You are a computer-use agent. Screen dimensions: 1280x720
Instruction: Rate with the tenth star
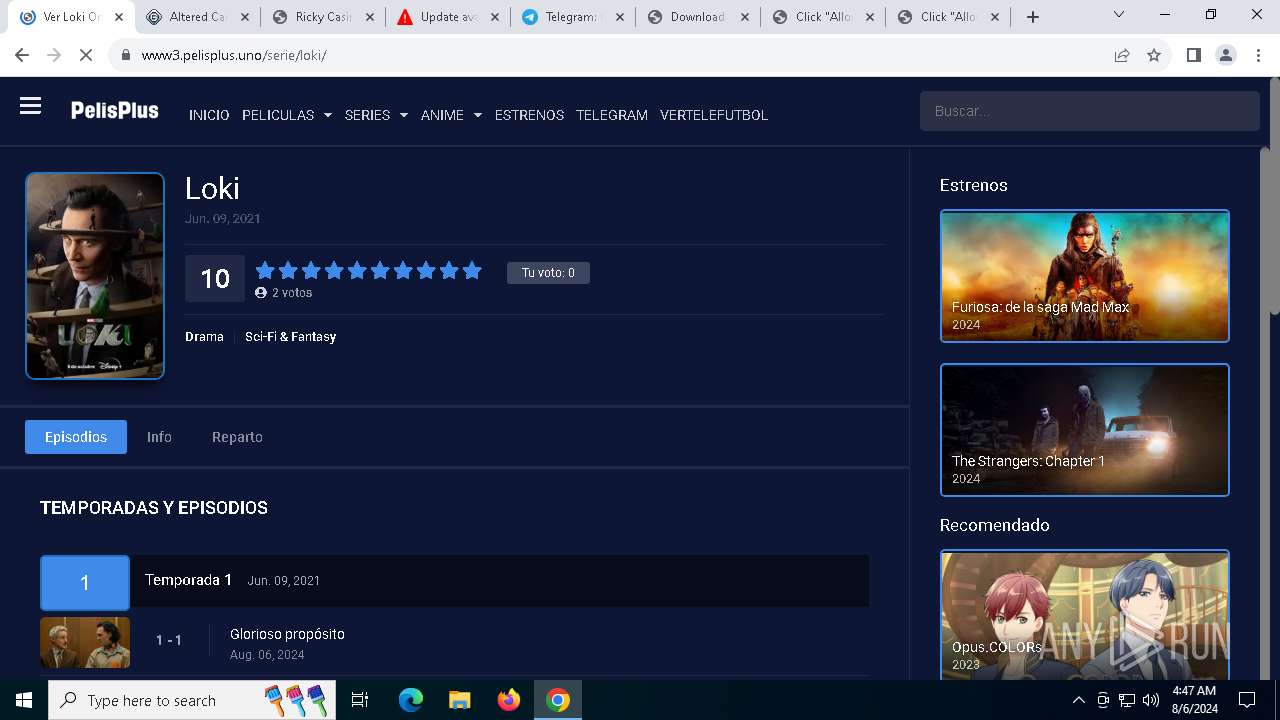point(472,270)
